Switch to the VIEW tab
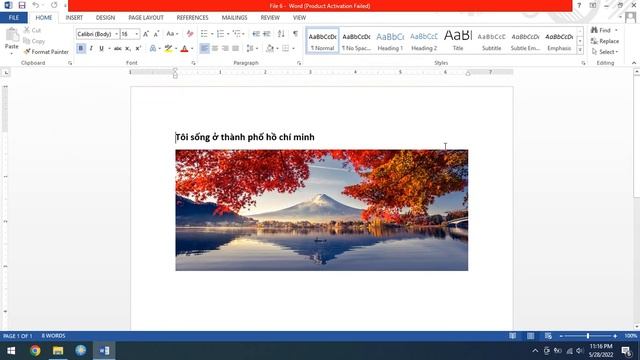 (299, 18)
